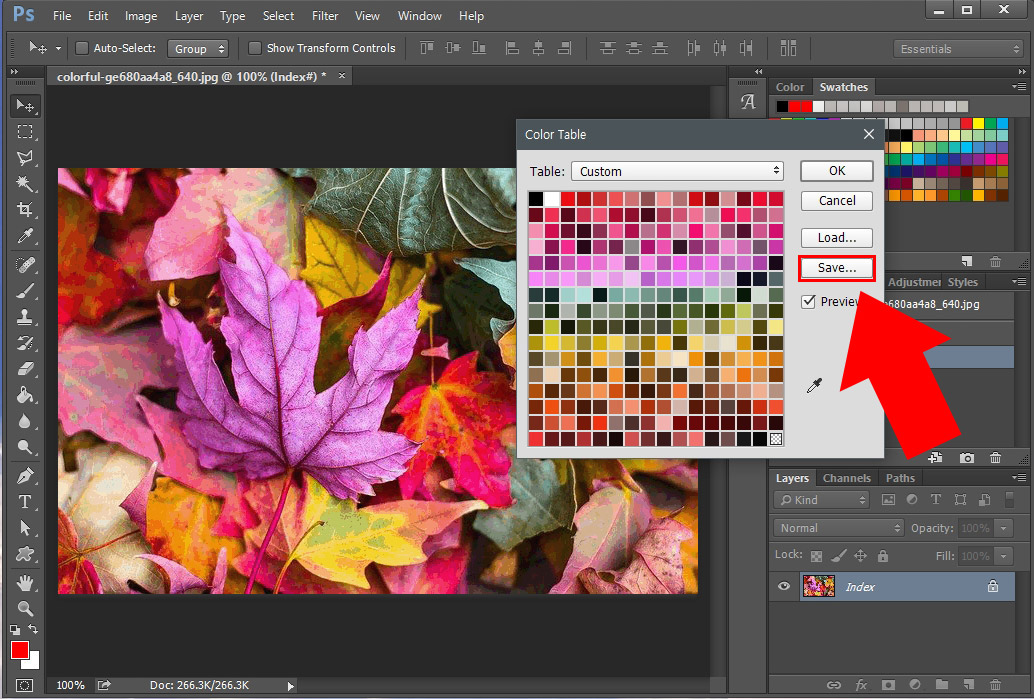Open the status bar info arrow
This screenshot has width=1034, height=699.
[291, 686]
